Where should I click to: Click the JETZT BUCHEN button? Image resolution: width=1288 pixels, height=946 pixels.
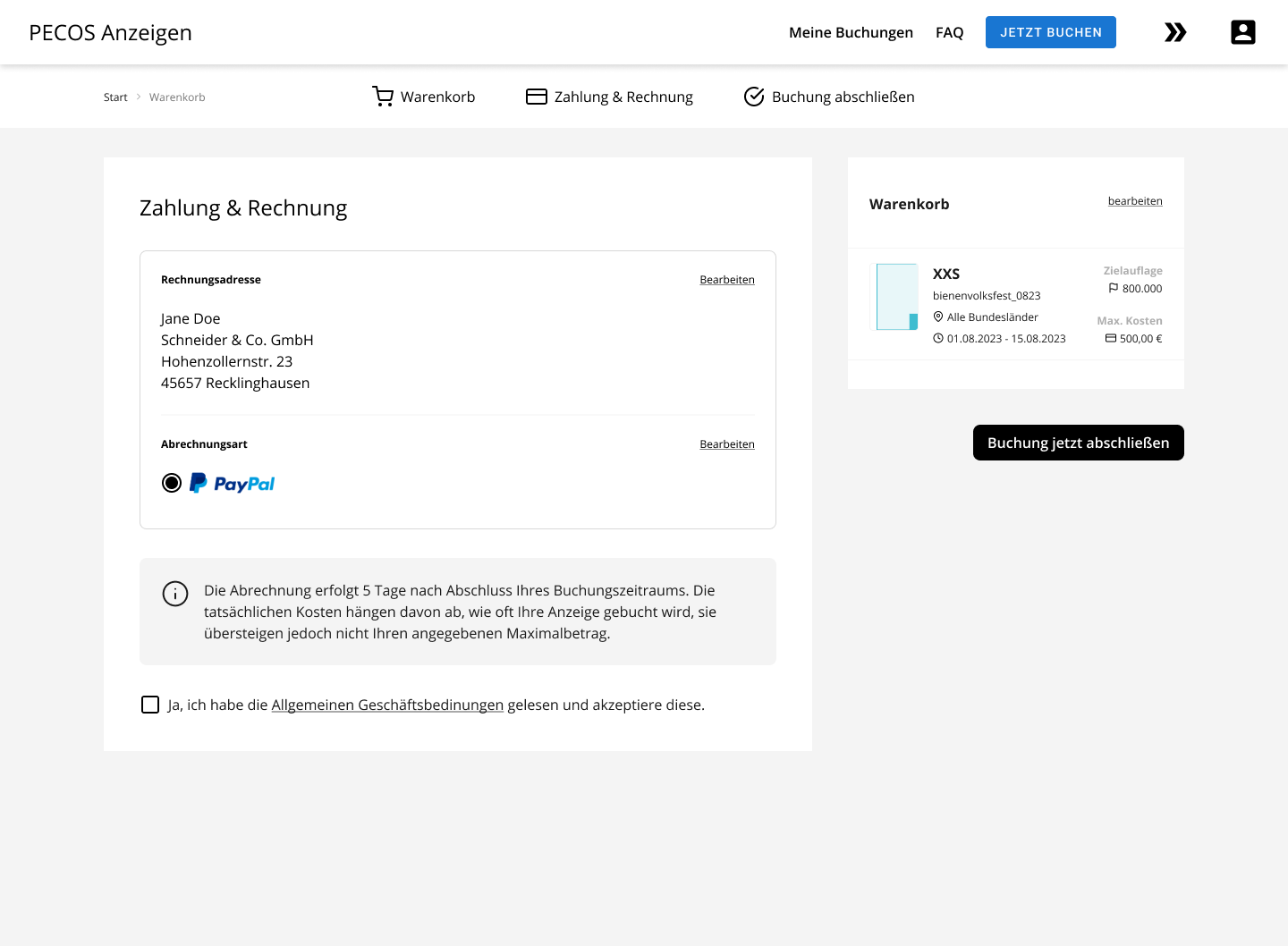point(1051,32)
